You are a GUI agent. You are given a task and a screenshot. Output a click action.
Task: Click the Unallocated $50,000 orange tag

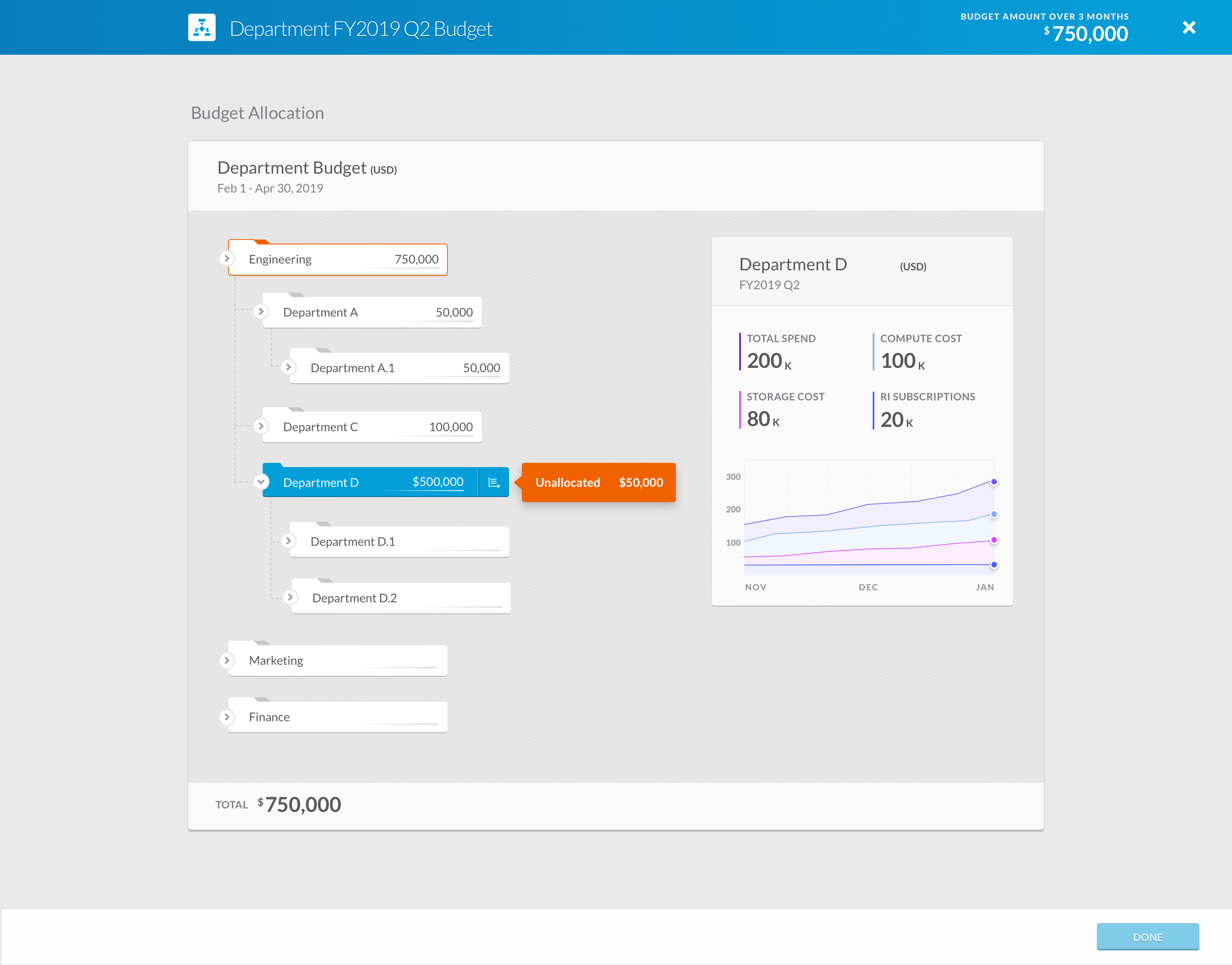pos(598,483)
